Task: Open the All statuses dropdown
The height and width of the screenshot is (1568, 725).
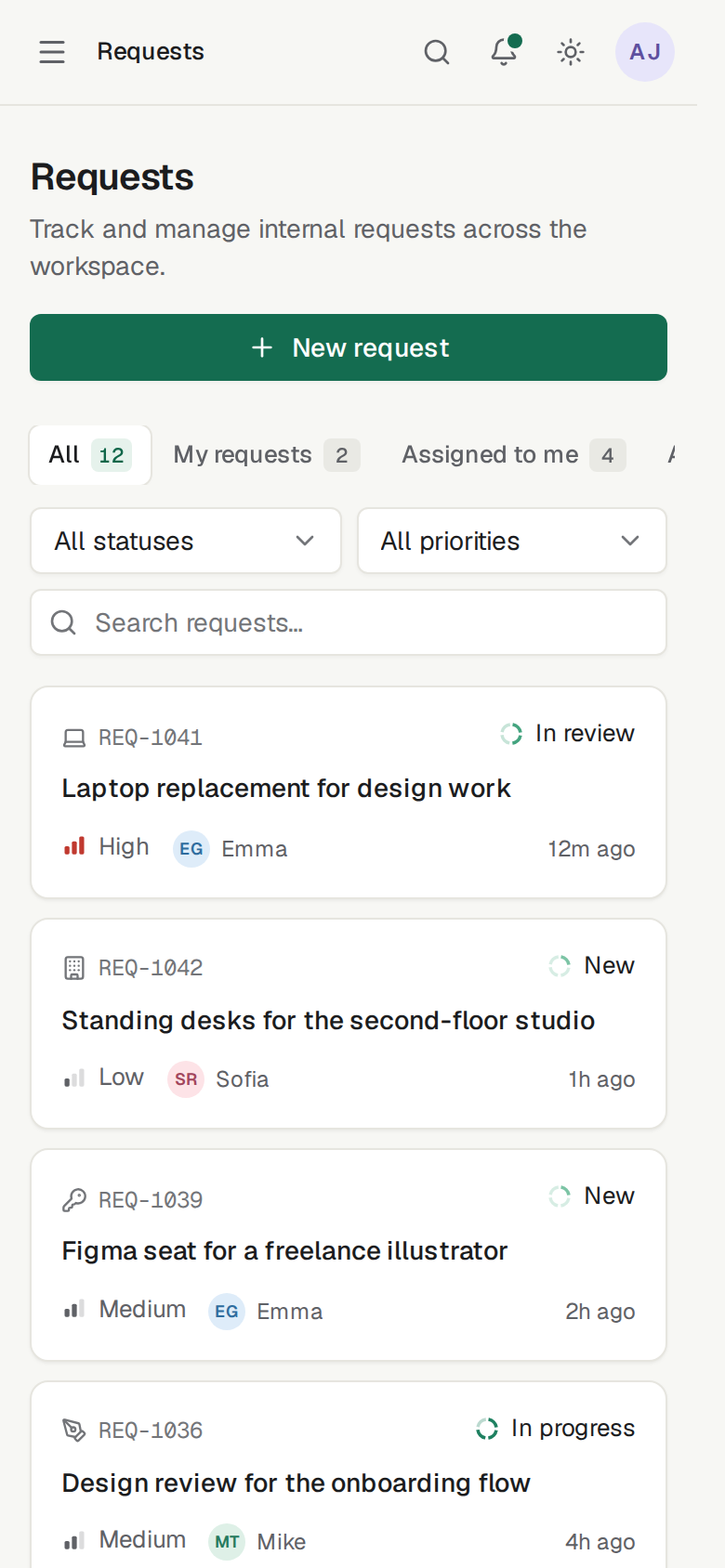Action: (x=186, y=541)
